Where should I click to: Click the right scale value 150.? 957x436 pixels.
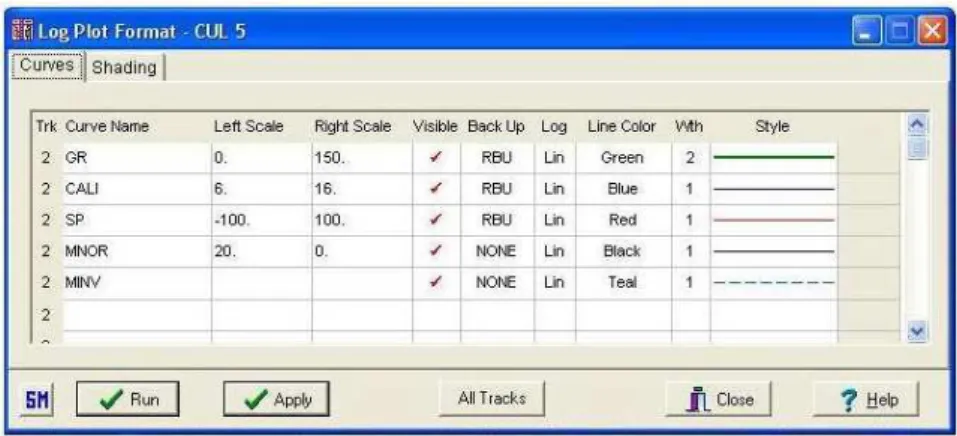point(362,158)
